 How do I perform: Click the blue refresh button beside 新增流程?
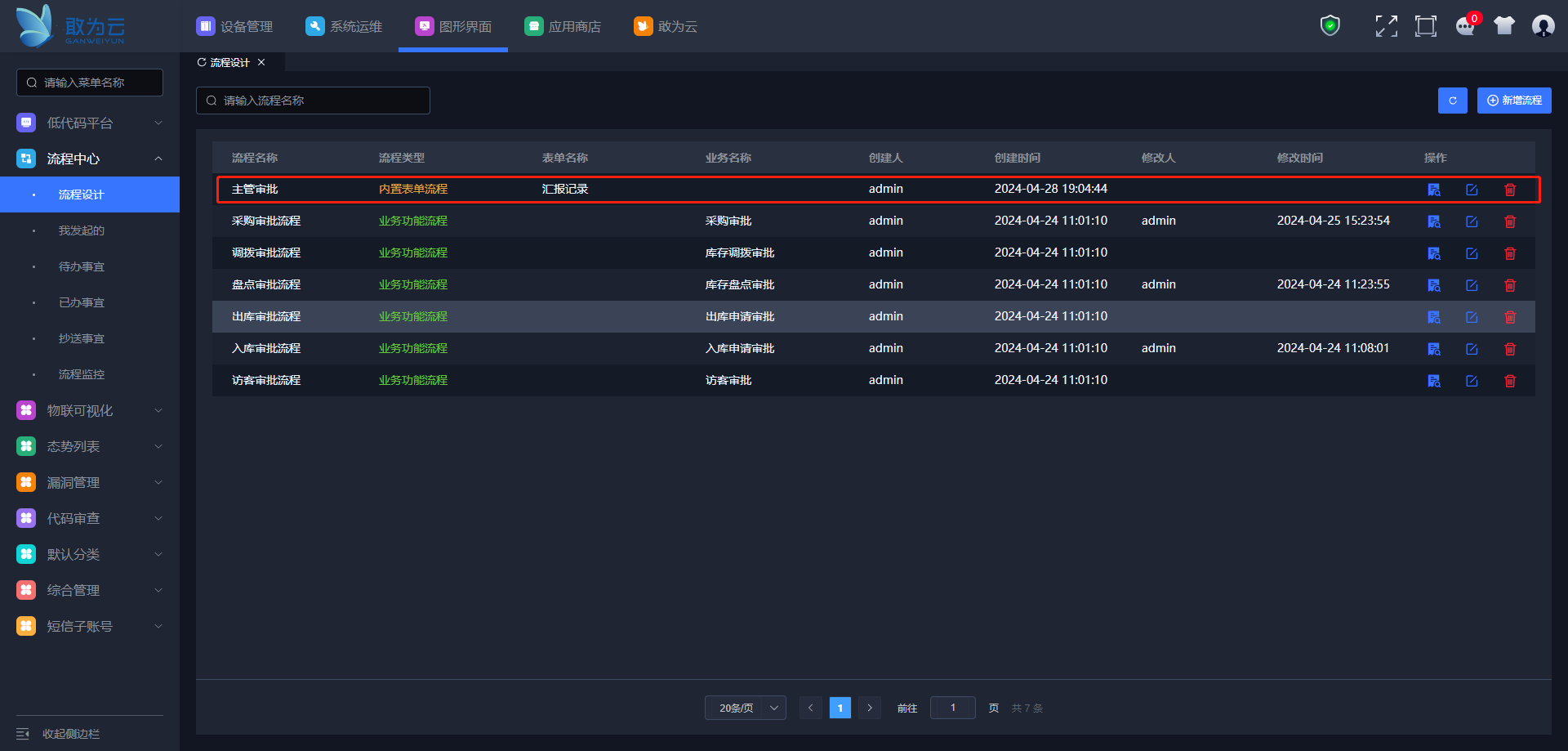[1452, 101]
